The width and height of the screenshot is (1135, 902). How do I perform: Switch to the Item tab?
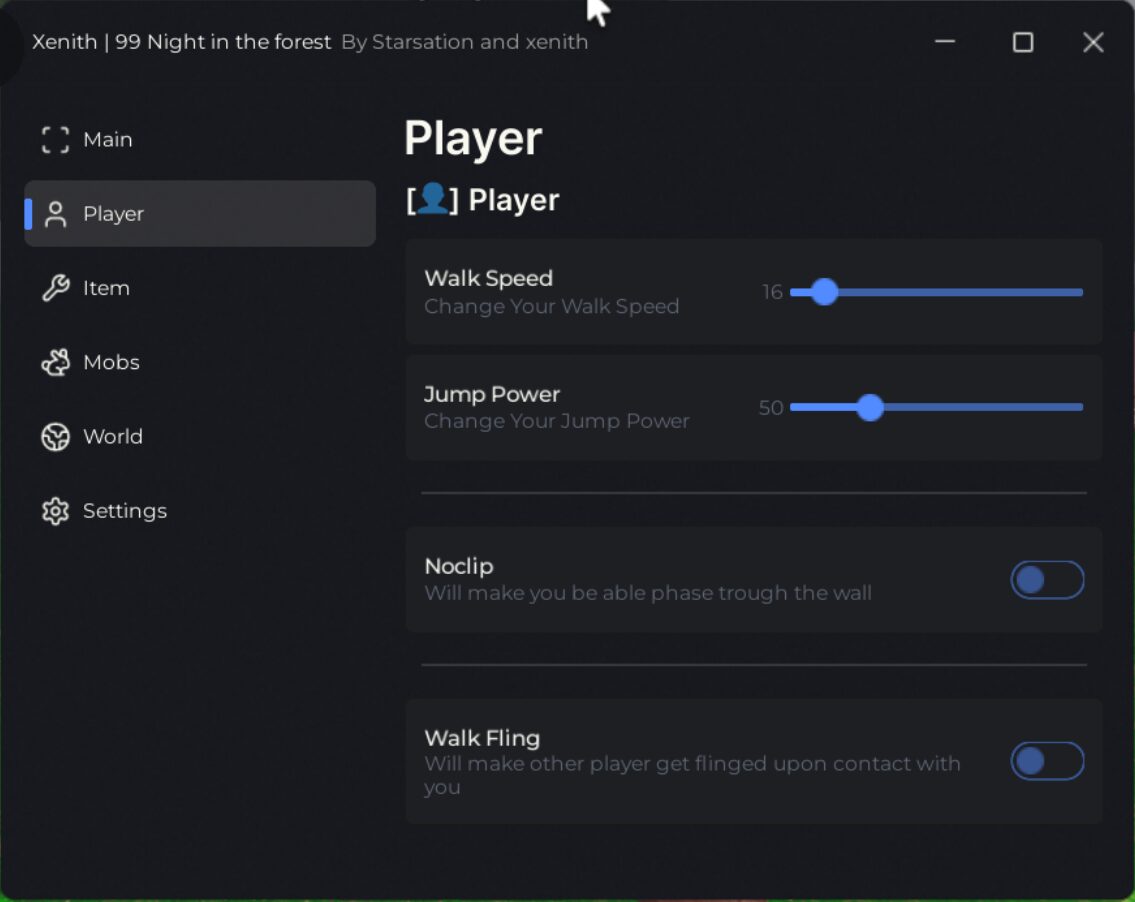click(106, 288)
